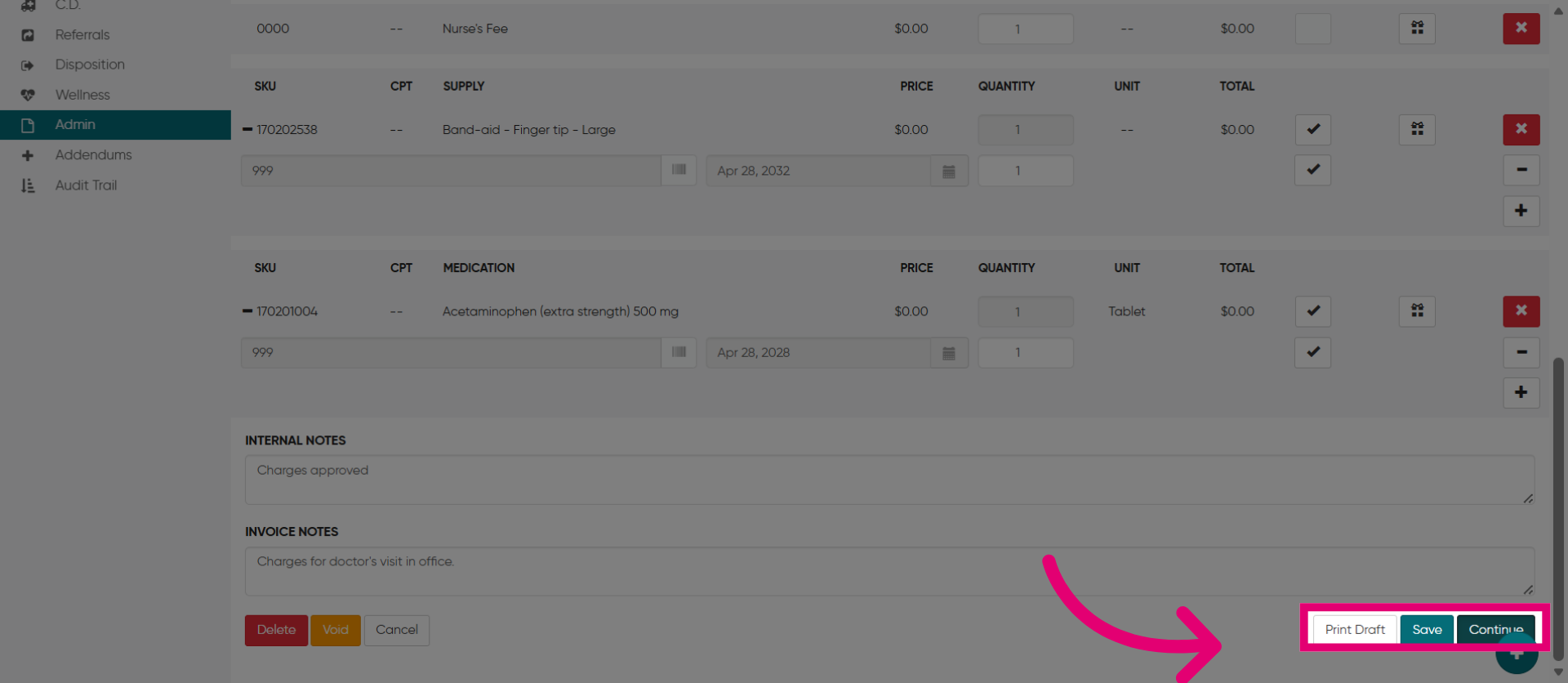Viewport: 1568px width, 683px height.
Task: Collapse the Acetaminophen medication row
Action: pyautogui.click(x=247, y=311)
